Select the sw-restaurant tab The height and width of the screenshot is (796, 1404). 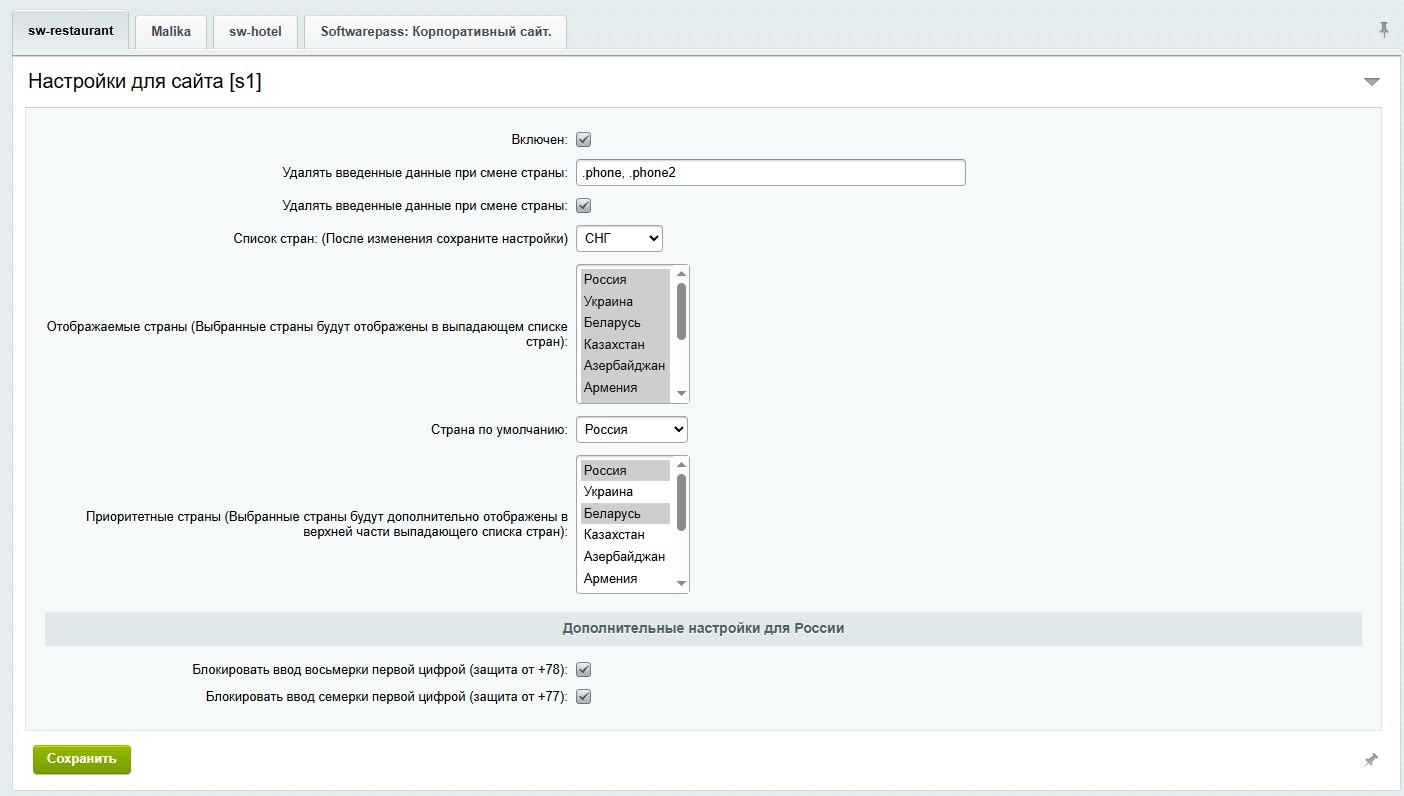[70, 31]
